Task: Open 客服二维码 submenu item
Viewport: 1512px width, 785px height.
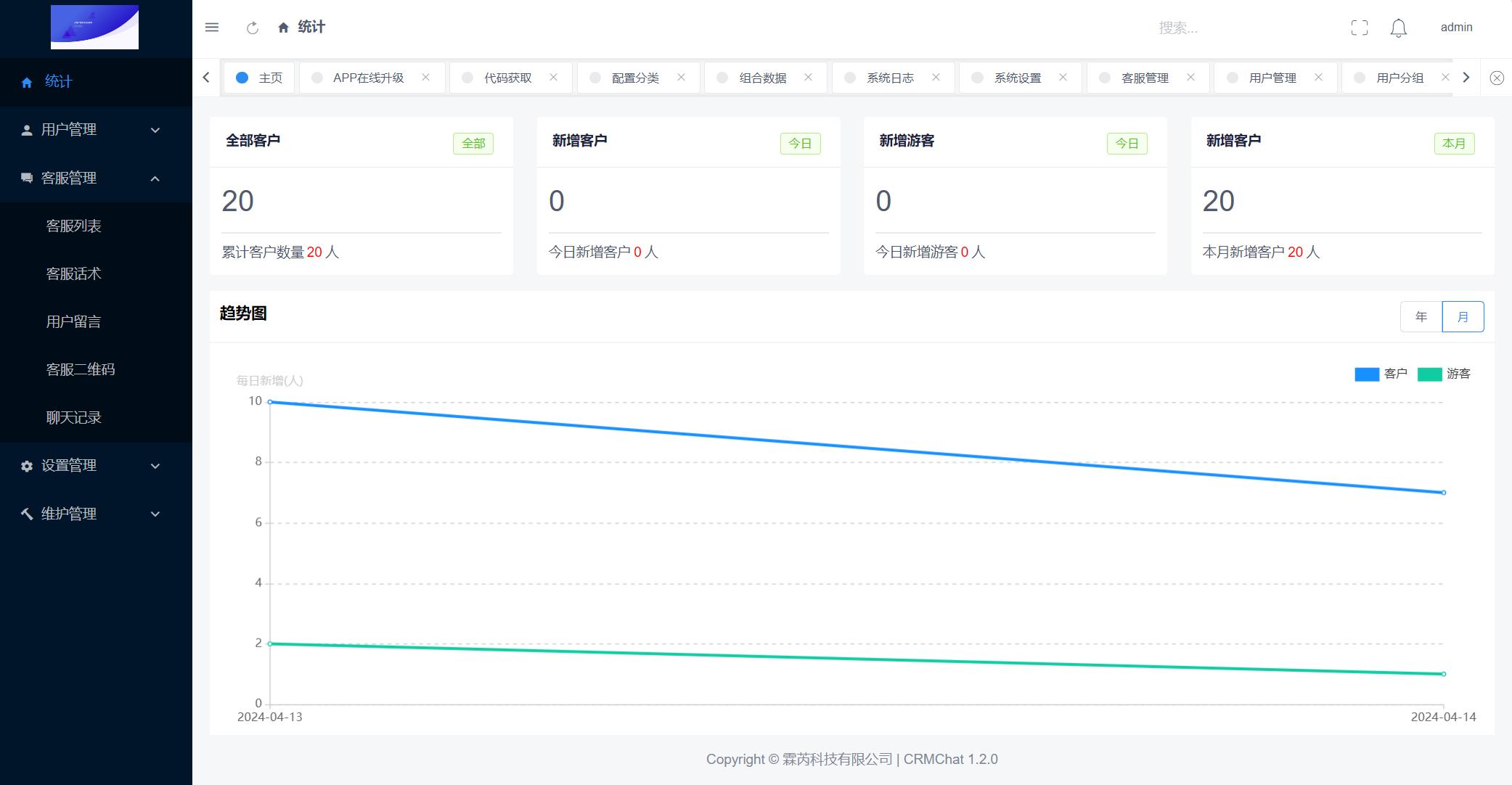Action: click(96, 369)
